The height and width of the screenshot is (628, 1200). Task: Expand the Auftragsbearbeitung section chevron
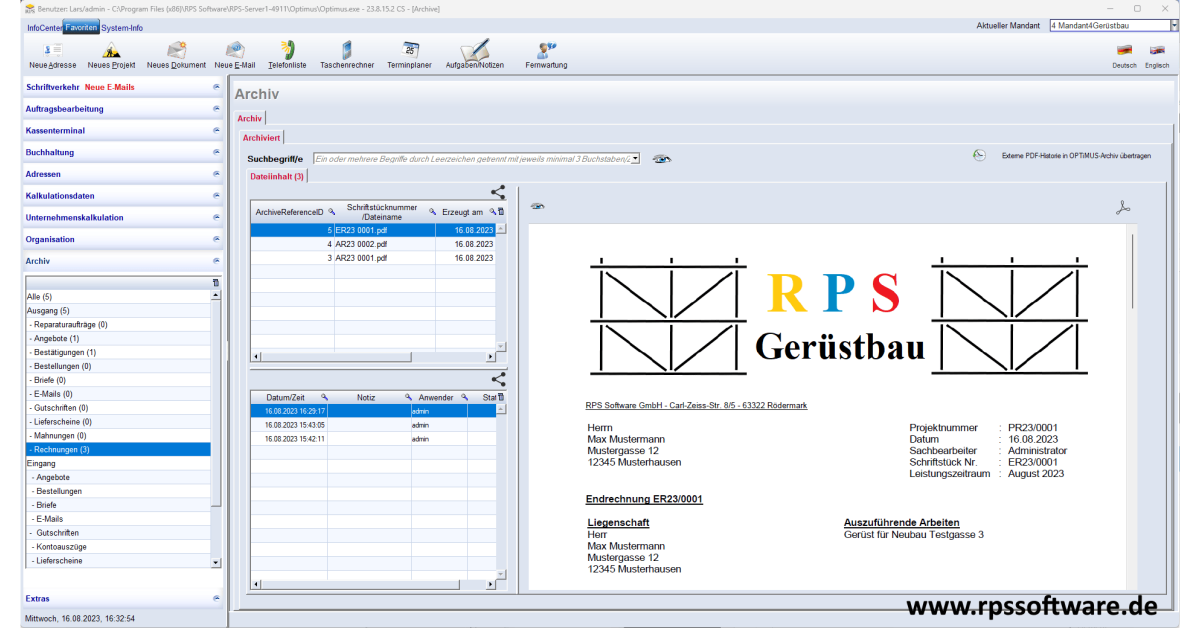pyautogui.click(x=216, y=109)
